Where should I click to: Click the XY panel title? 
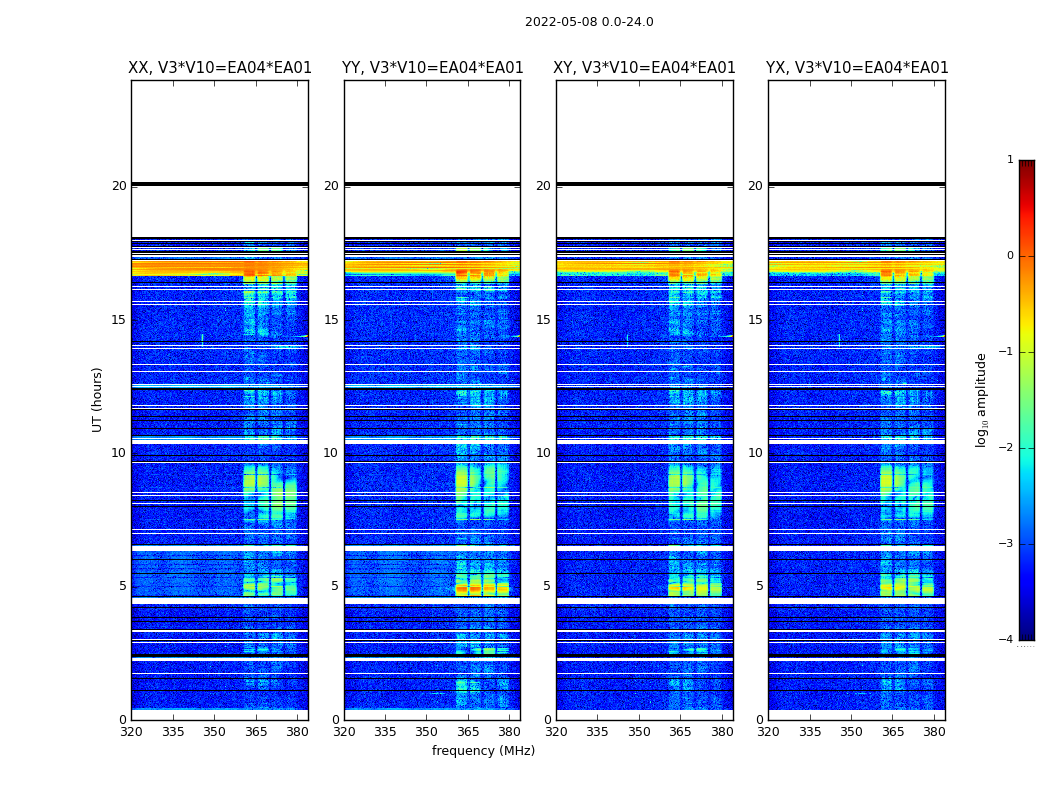coord(644,68)
